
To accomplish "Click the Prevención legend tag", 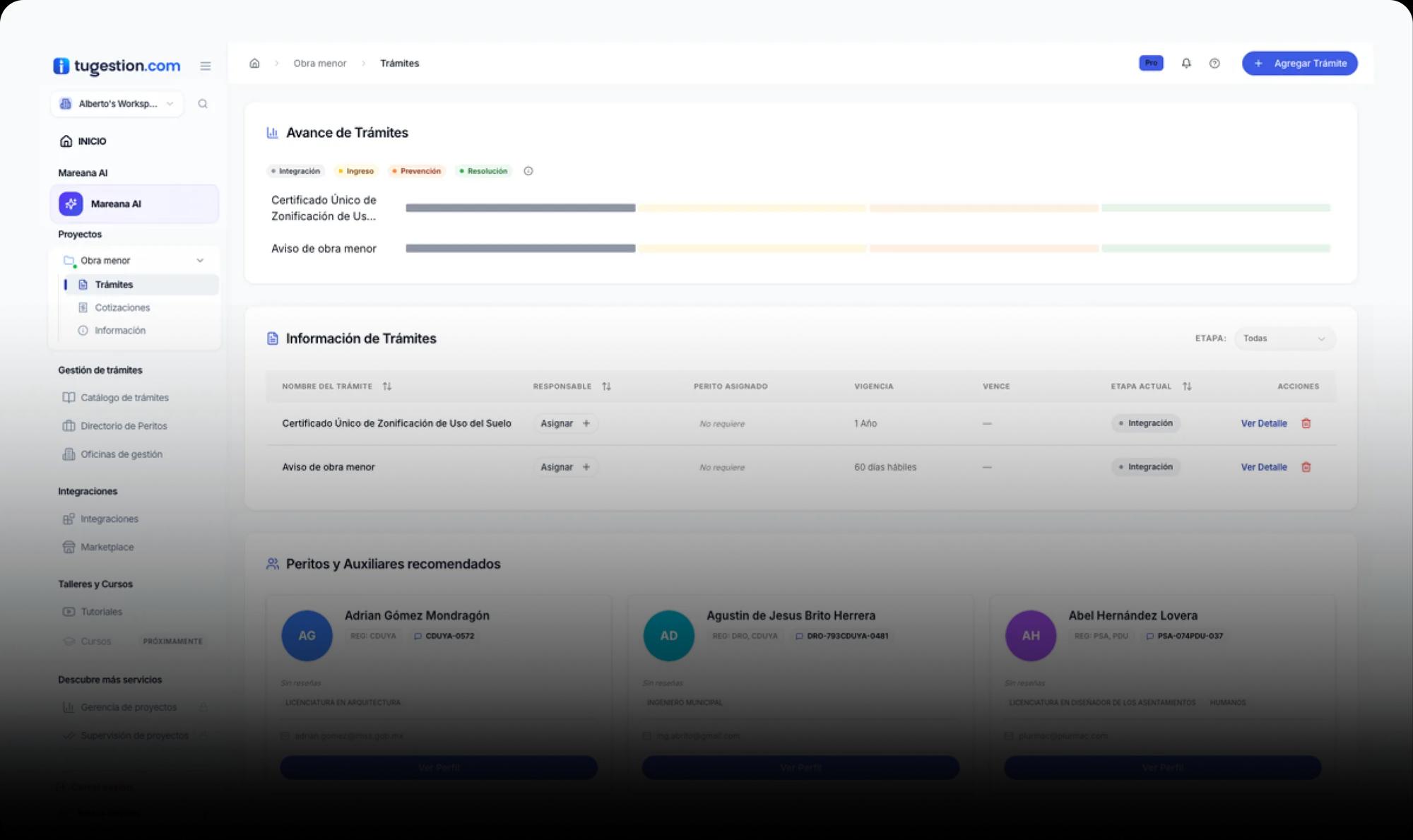I will (x=416, y=171).
